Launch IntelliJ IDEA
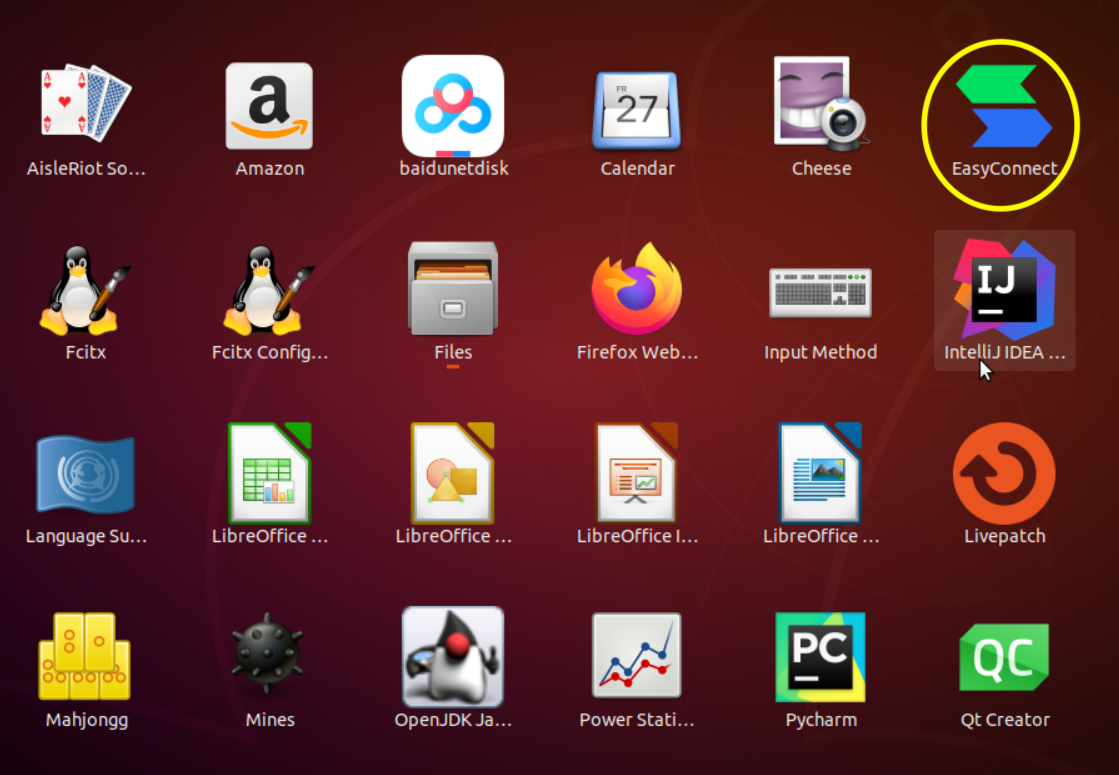Image resolution: width=1119 pixels, height=775 pixels. point(1004,290)
